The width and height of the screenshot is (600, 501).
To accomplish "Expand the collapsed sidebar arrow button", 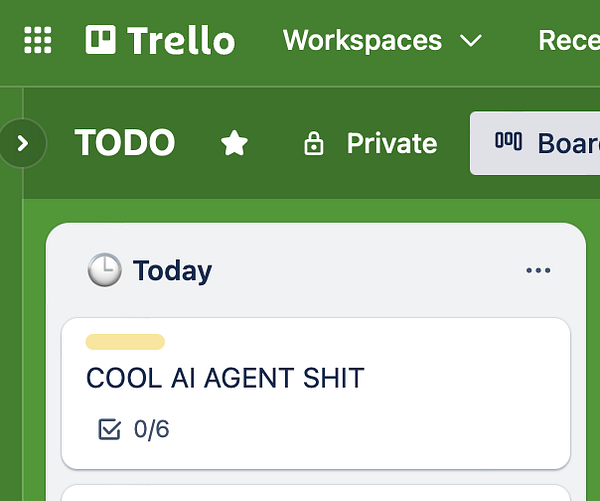I will pyautogui.click(x=24, y=143).
